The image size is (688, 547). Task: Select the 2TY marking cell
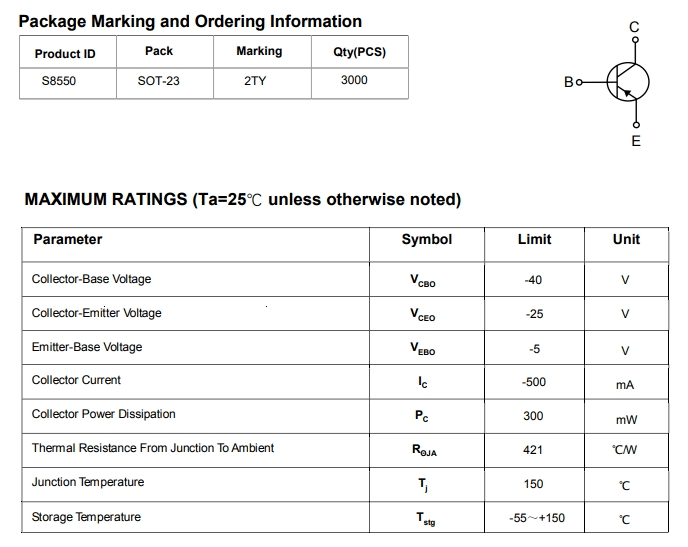pyautogui.click(x=255, y=81)
